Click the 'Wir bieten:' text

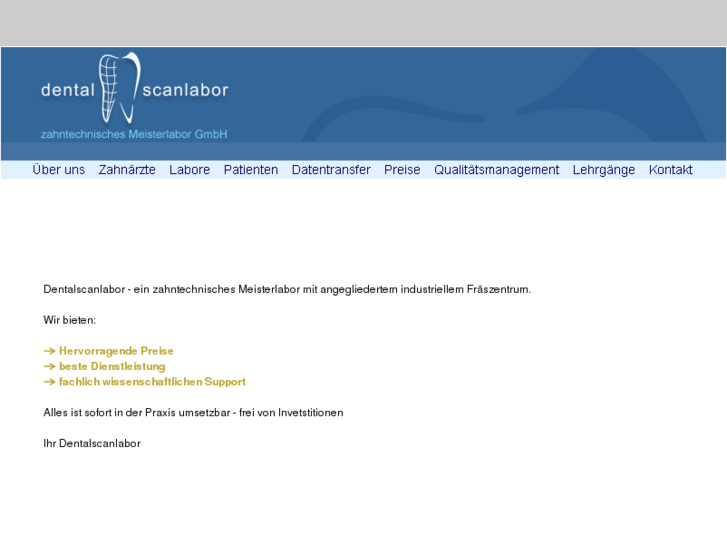70,320
